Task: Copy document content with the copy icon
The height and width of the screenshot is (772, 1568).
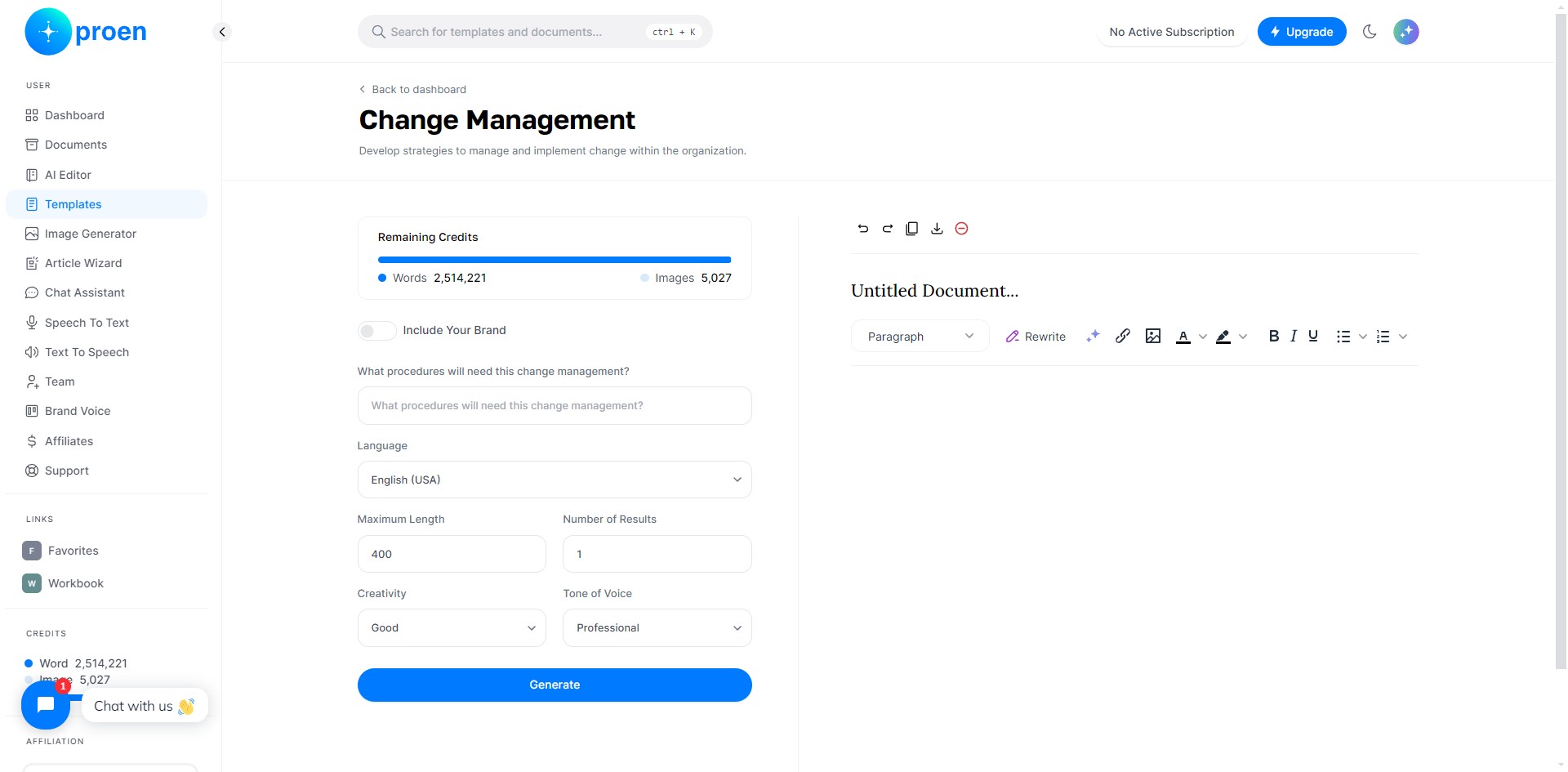Action: click(x=912, y=229)
